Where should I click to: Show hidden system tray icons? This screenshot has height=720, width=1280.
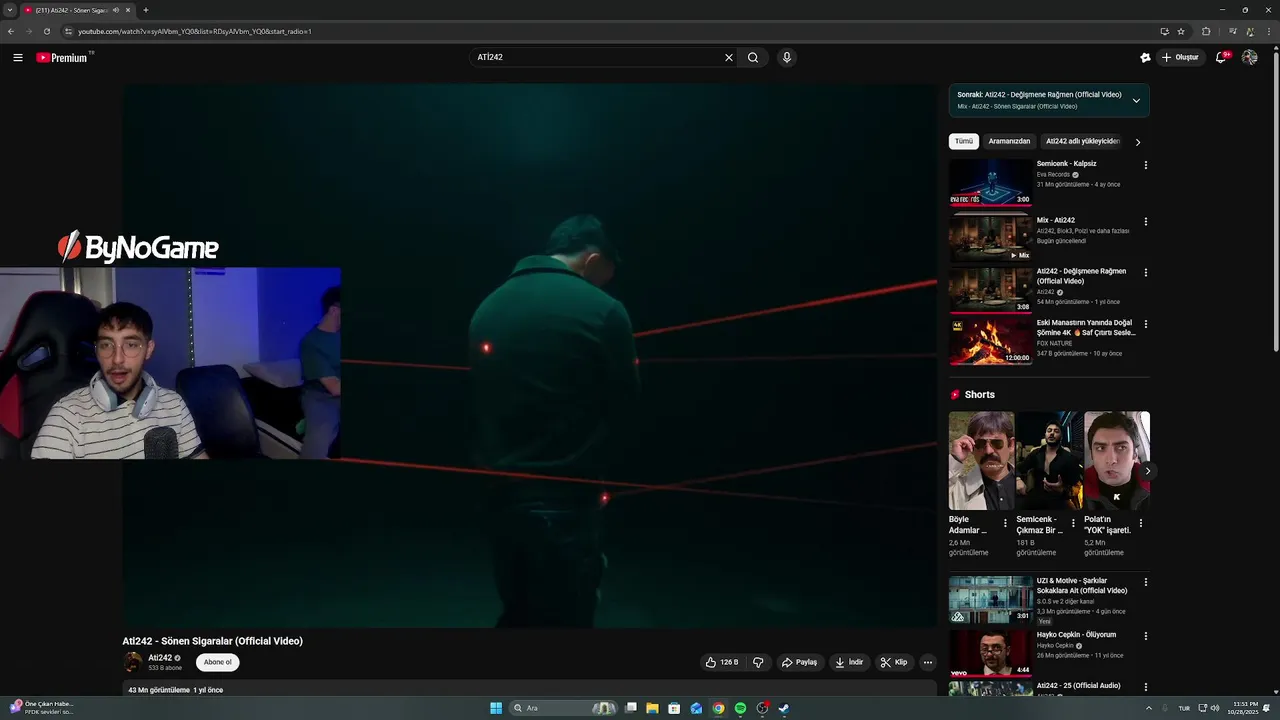pos(1148,708)
